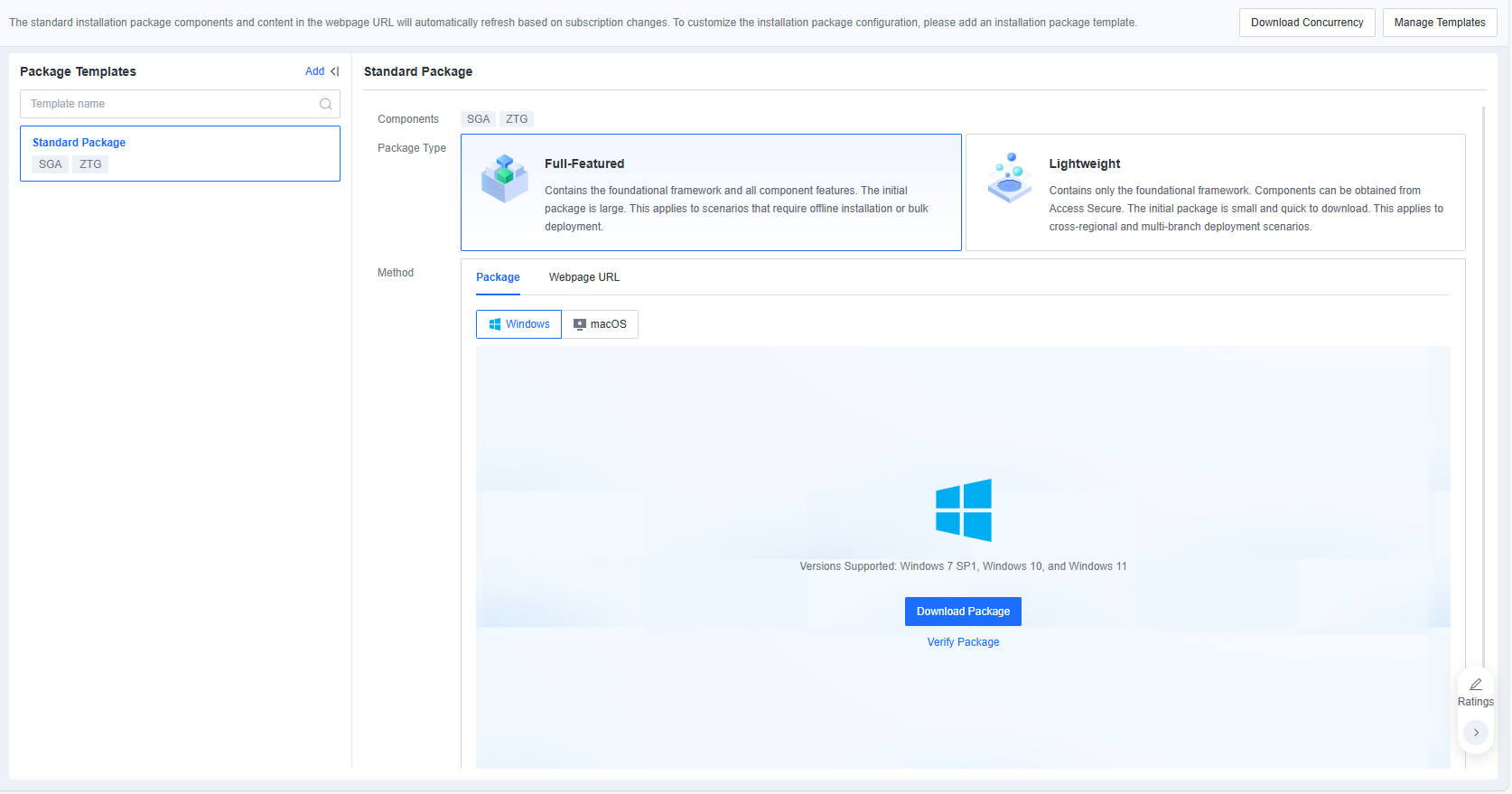Open the Package method tab

pos(498,277)
